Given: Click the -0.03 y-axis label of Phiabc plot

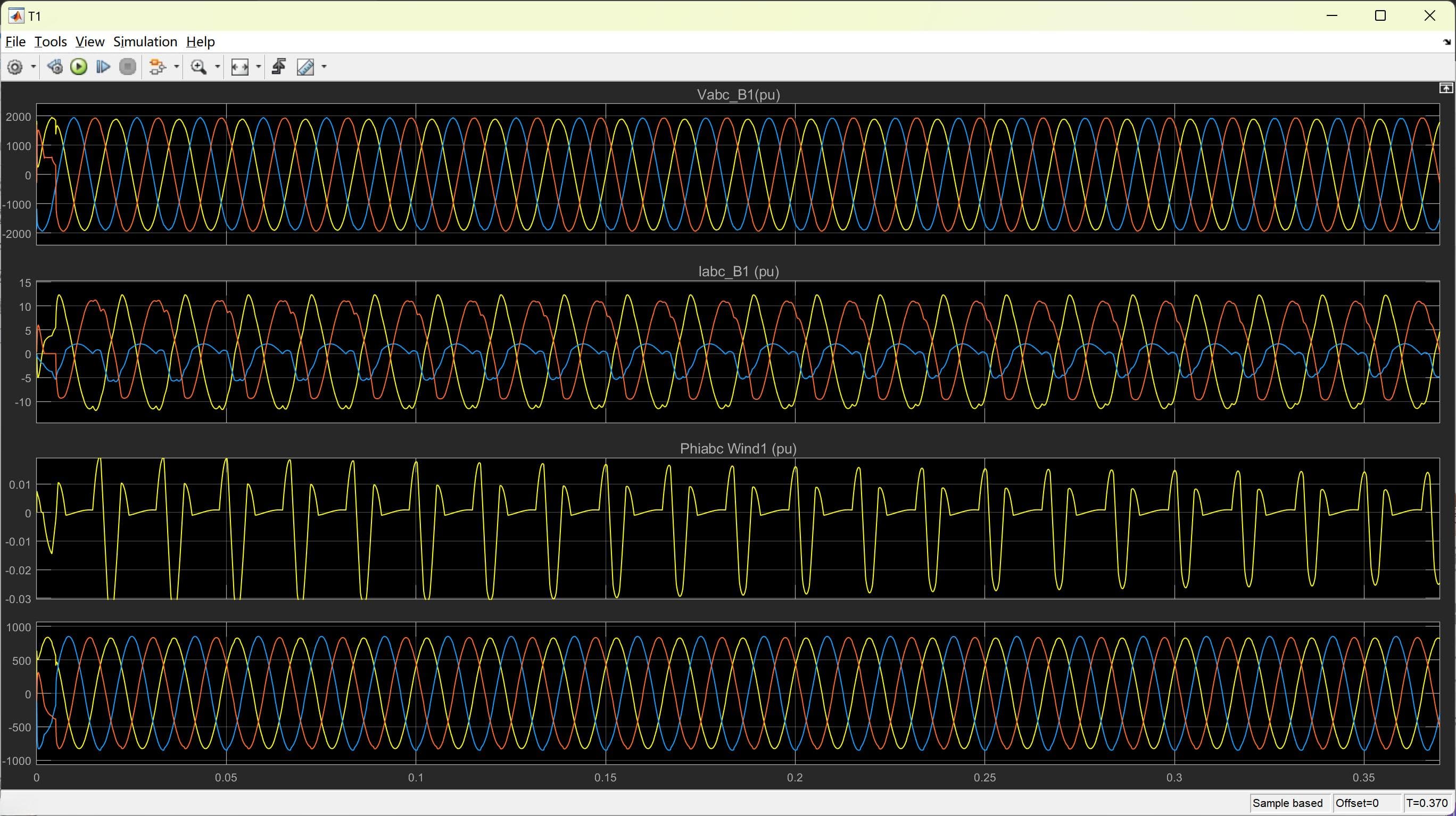Looking at the screenshot, I should click(18, 599).
